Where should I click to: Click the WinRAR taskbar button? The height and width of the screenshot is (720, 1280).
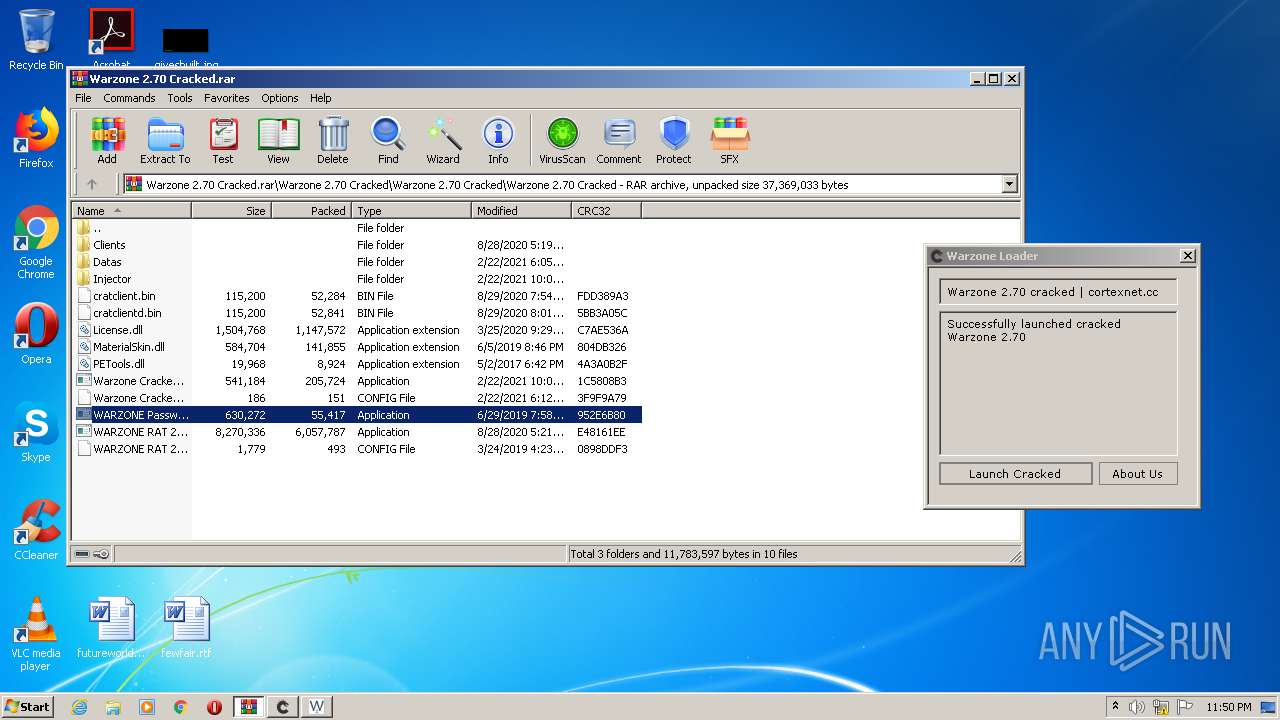248,707
